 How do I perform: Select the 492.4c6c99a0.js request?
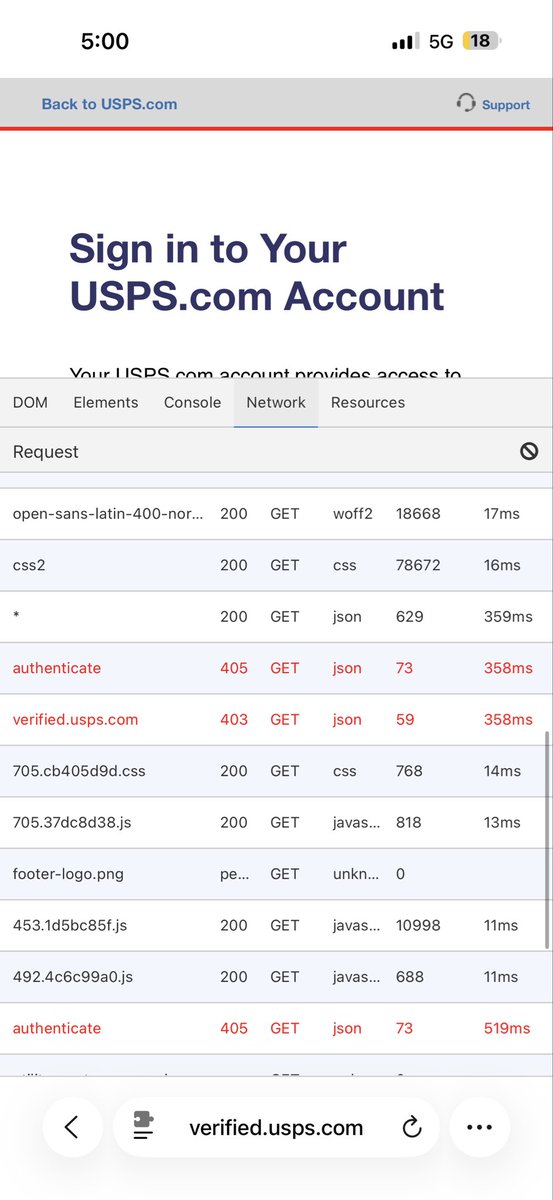[x=276, y=977]
